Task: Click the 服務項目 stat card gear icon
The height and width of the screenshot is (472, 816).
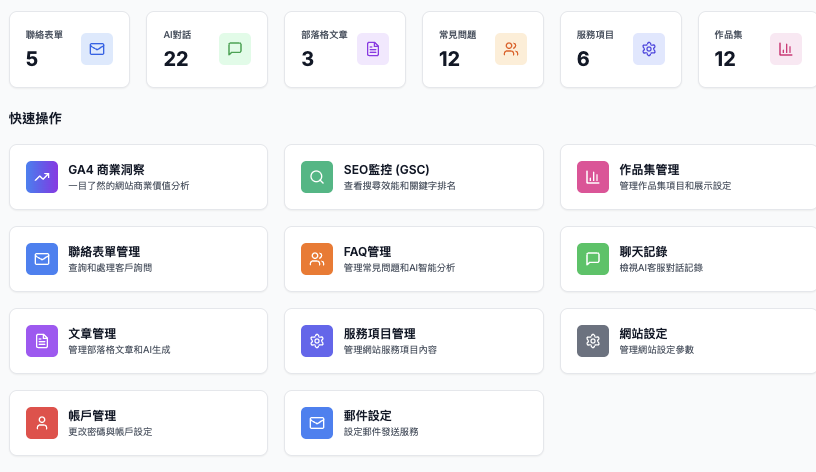Action: (x=648, y=49)
